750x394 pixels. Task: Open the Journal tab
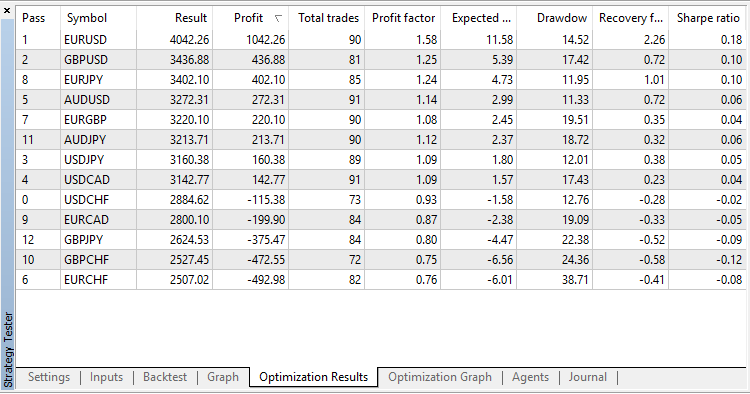[588, 377]
